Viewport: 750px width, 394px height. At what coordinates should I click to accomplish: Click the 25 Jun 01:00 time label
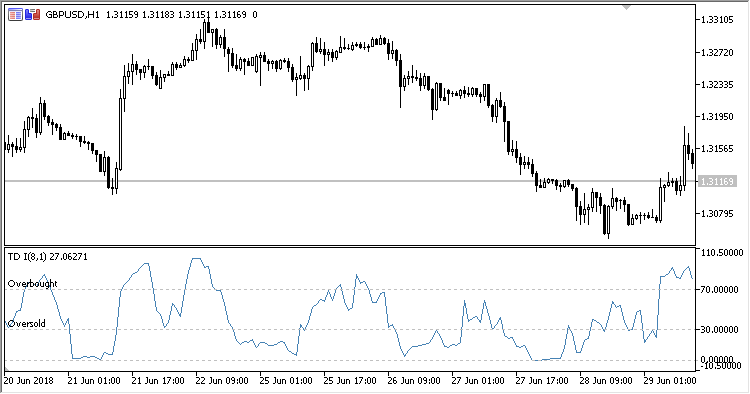tap(286, 381)
